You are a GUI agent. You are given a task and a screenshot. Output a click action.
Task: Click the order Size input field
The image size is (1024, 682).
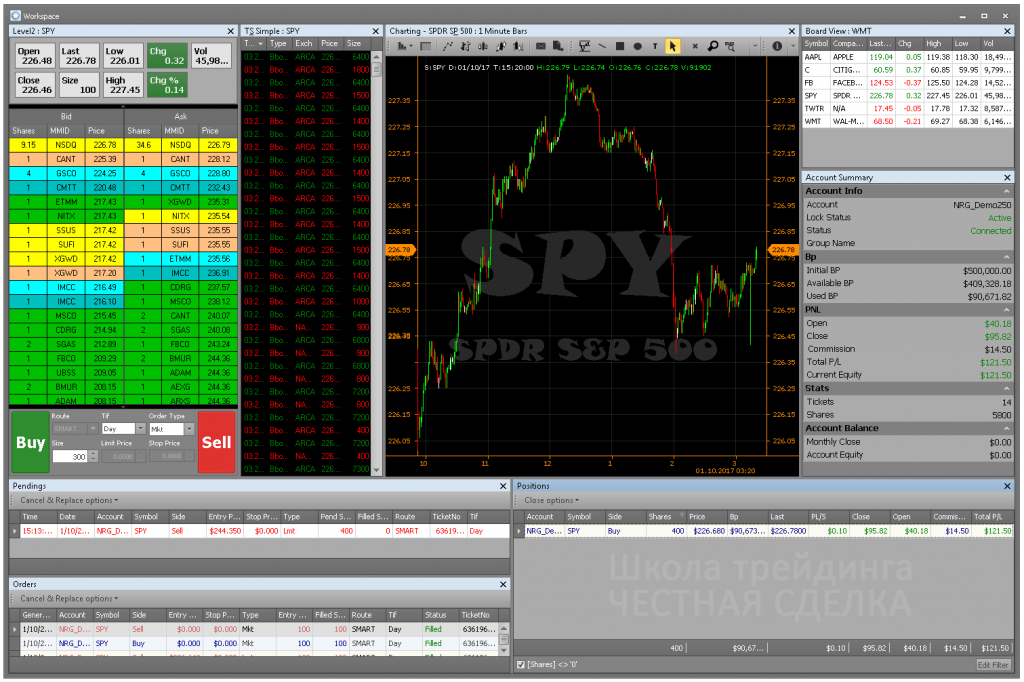click(x=71, y=457)
